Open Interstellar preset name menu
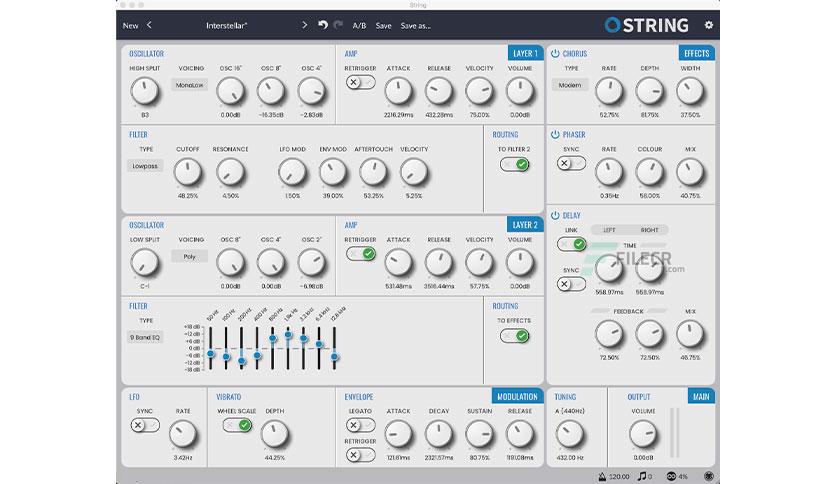This screenshot has width=836, height=484. 227,26
